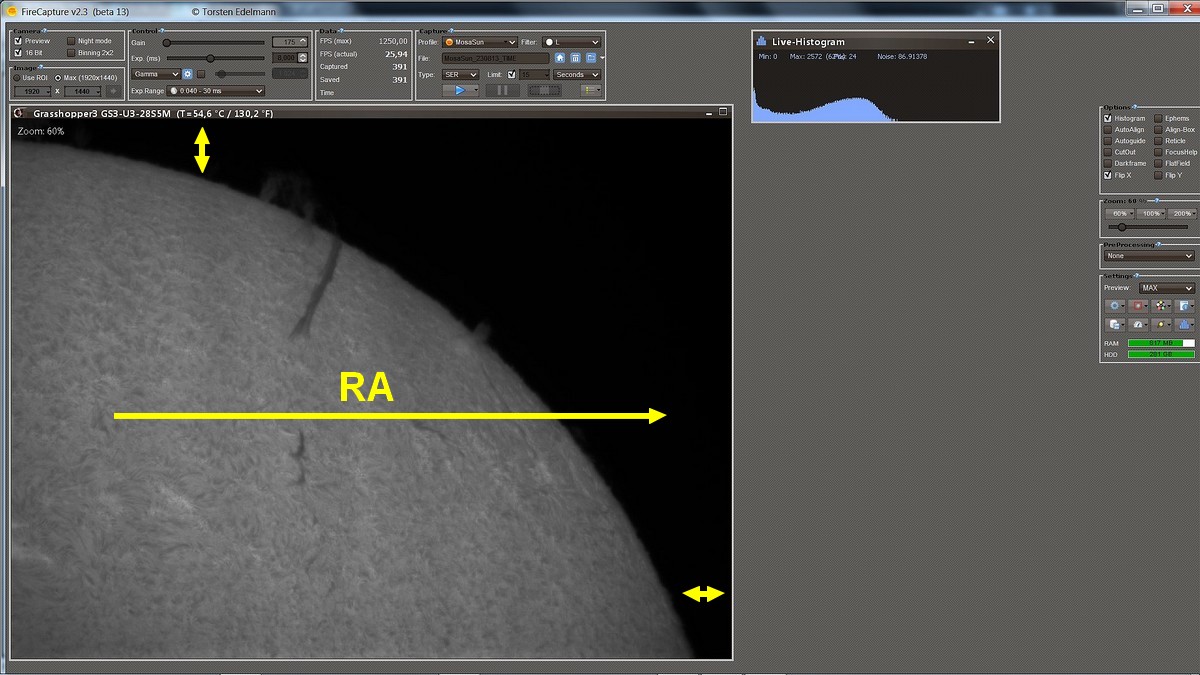1200x675 pixels.
Task: Enable the Darkframe checkbox
Action: [x=1108, y=163]
